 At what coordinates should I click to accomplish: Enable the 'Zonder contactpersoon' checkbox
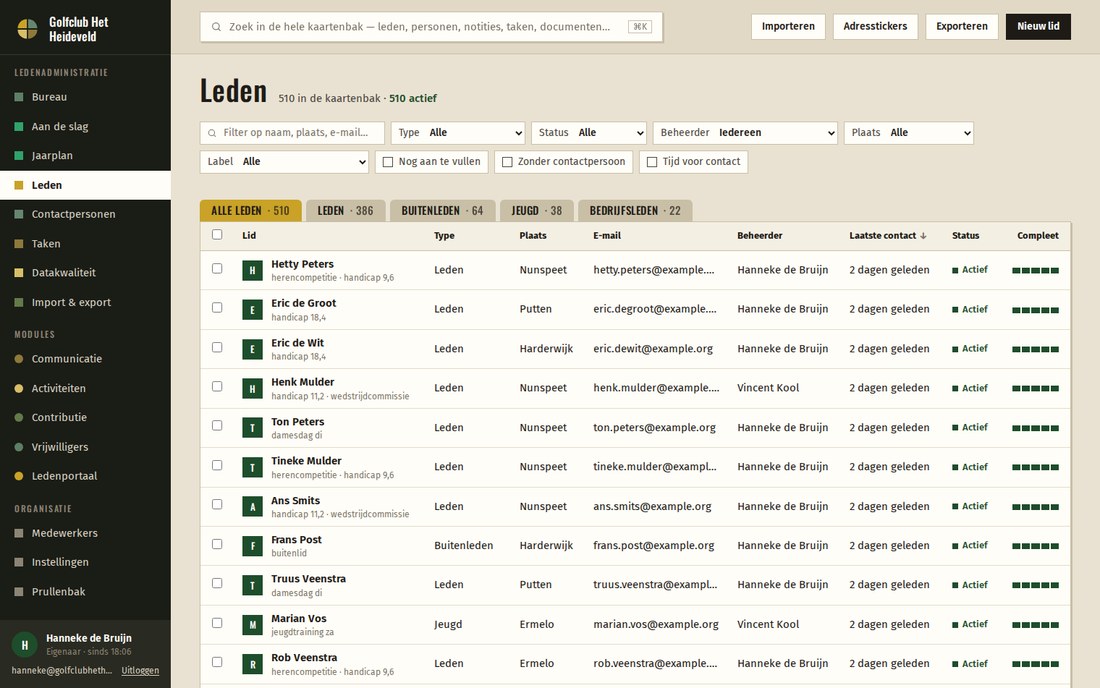[507, 162]
